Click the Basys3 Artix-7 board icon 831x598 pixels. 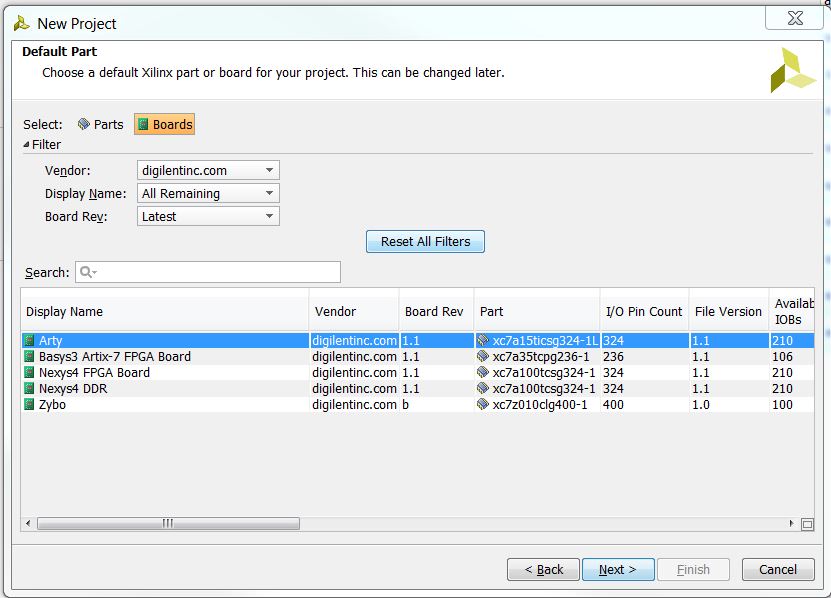click(30, 357)
